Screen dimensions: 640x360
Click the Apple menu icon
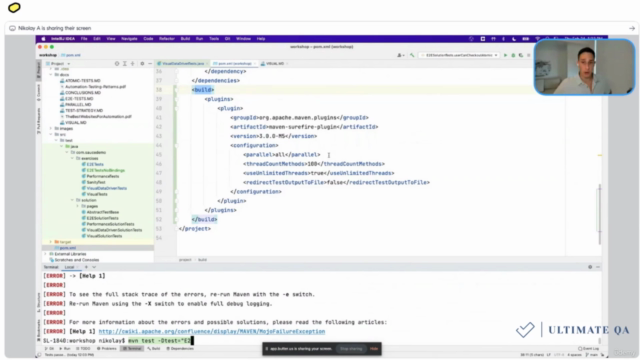pyautogui.click(x=43, y=39)
